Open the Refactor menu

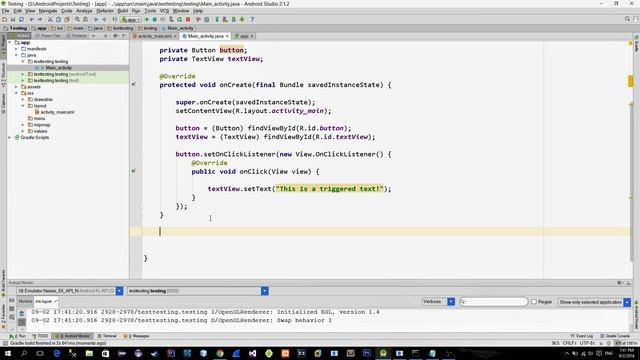[x=105, y=11]
